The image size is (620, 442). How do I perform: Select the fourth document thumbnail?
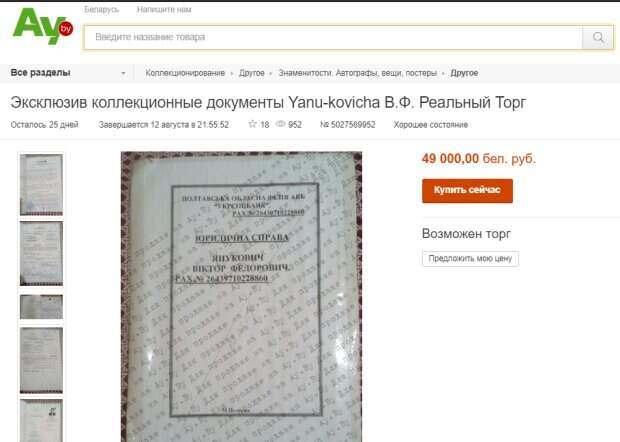[41, 360]
